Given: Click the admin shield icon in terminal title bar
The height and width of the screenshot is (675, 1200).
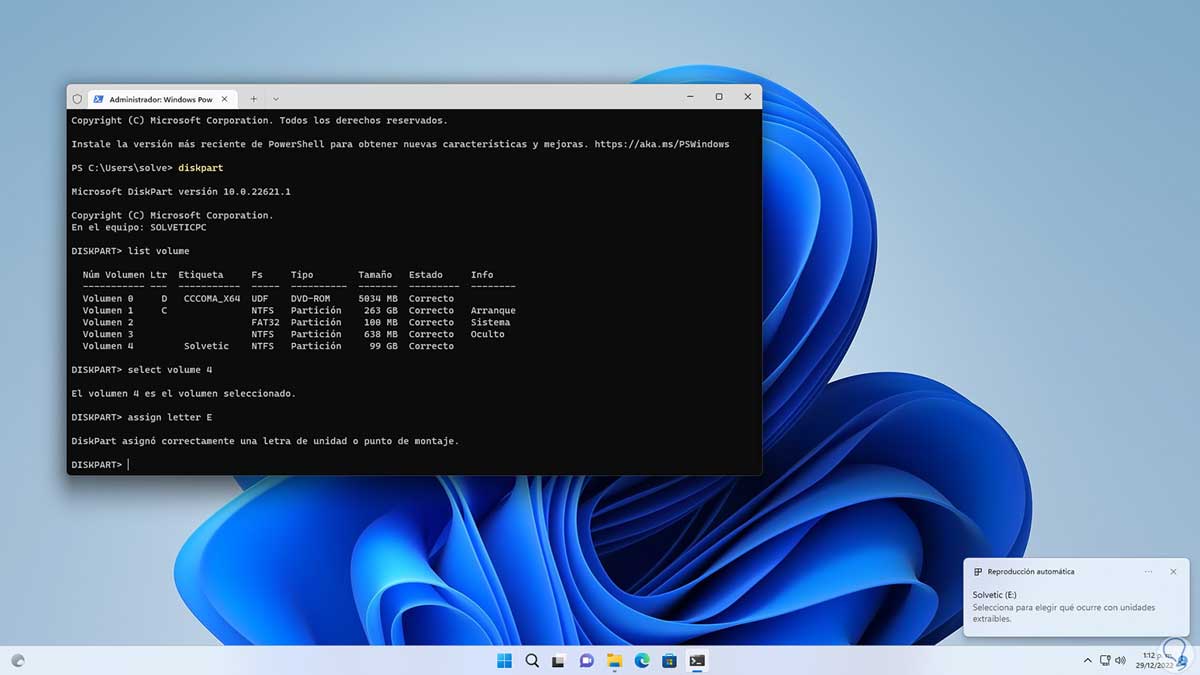Looking at the screenshot, I should pyautogui.click(x=77, y=98).
